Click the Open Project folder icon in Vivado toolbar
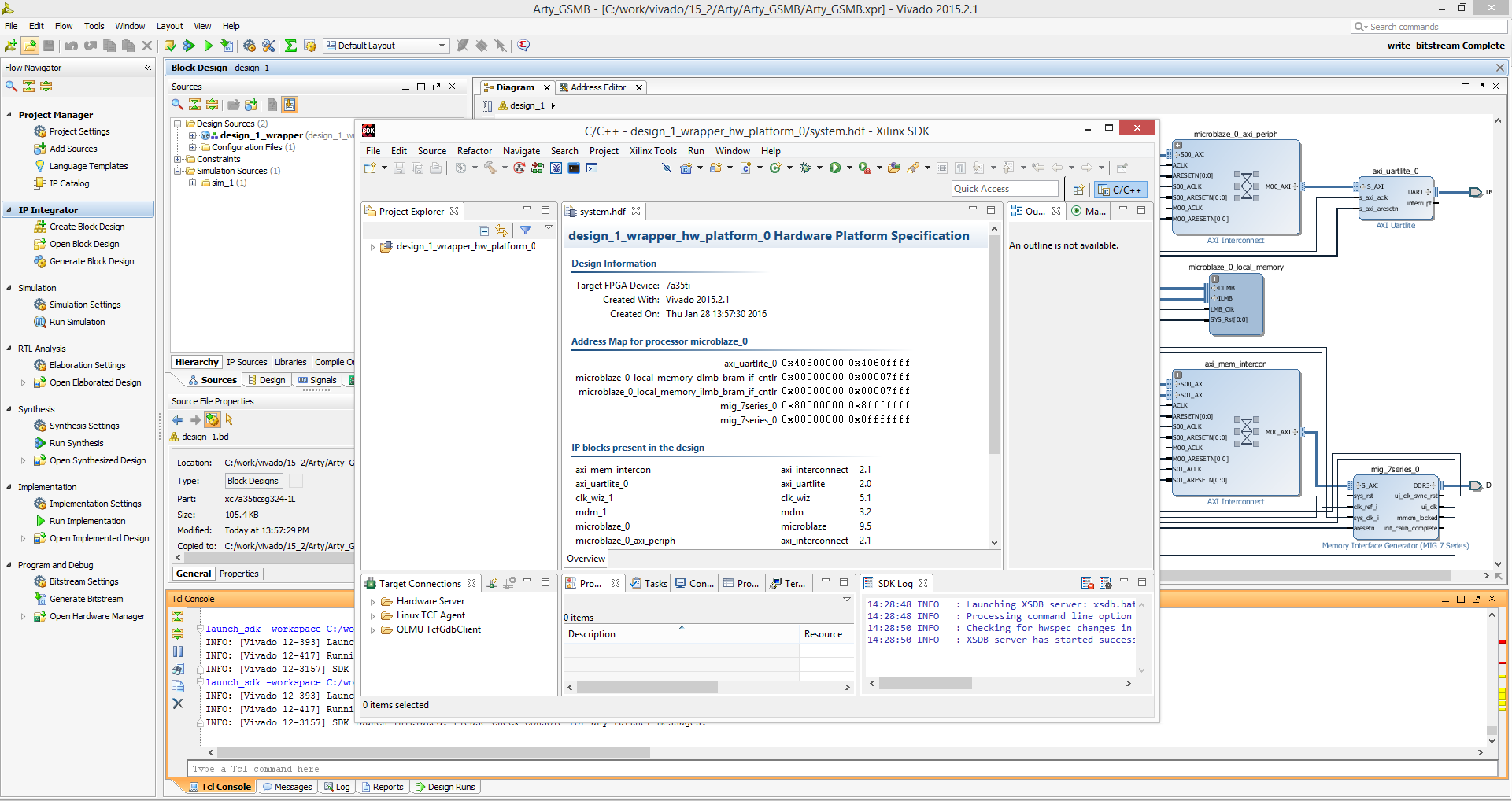The image size is (1512, 801). (x=30, y=46)
